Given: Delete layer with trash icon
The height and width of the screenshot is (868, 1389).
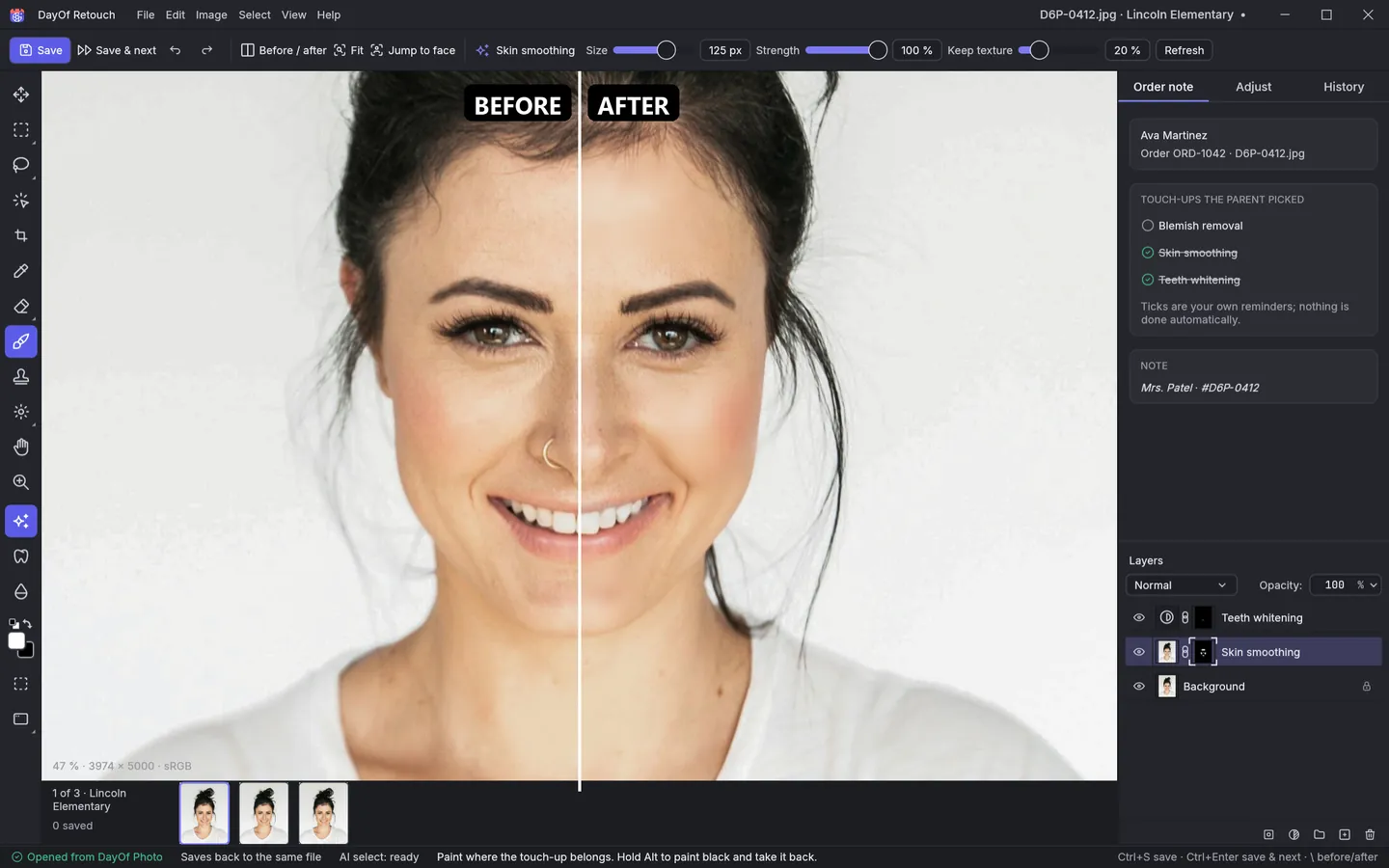Looking at the screenshot, I should pos(1370,834).
